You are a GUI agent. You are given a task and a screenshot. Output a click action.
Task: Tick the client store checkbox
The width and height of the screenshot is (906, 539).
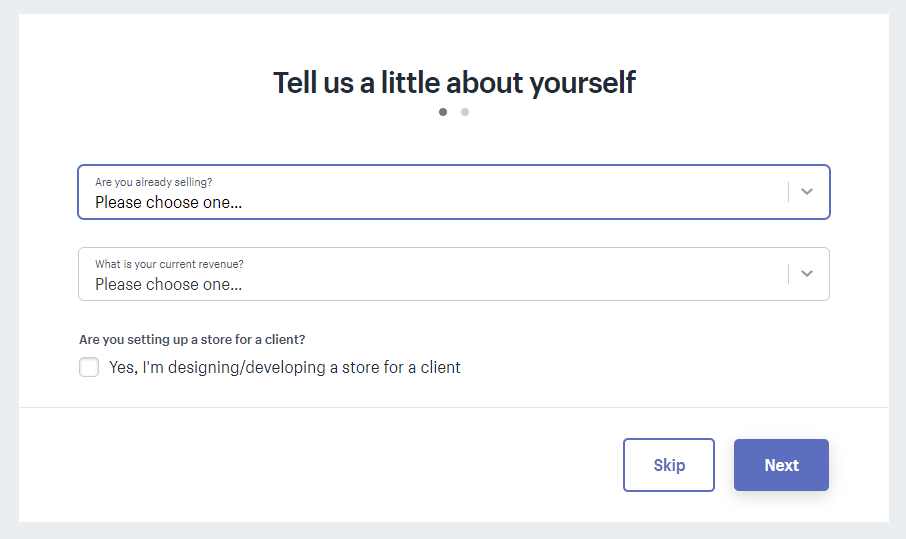(89, 367)
